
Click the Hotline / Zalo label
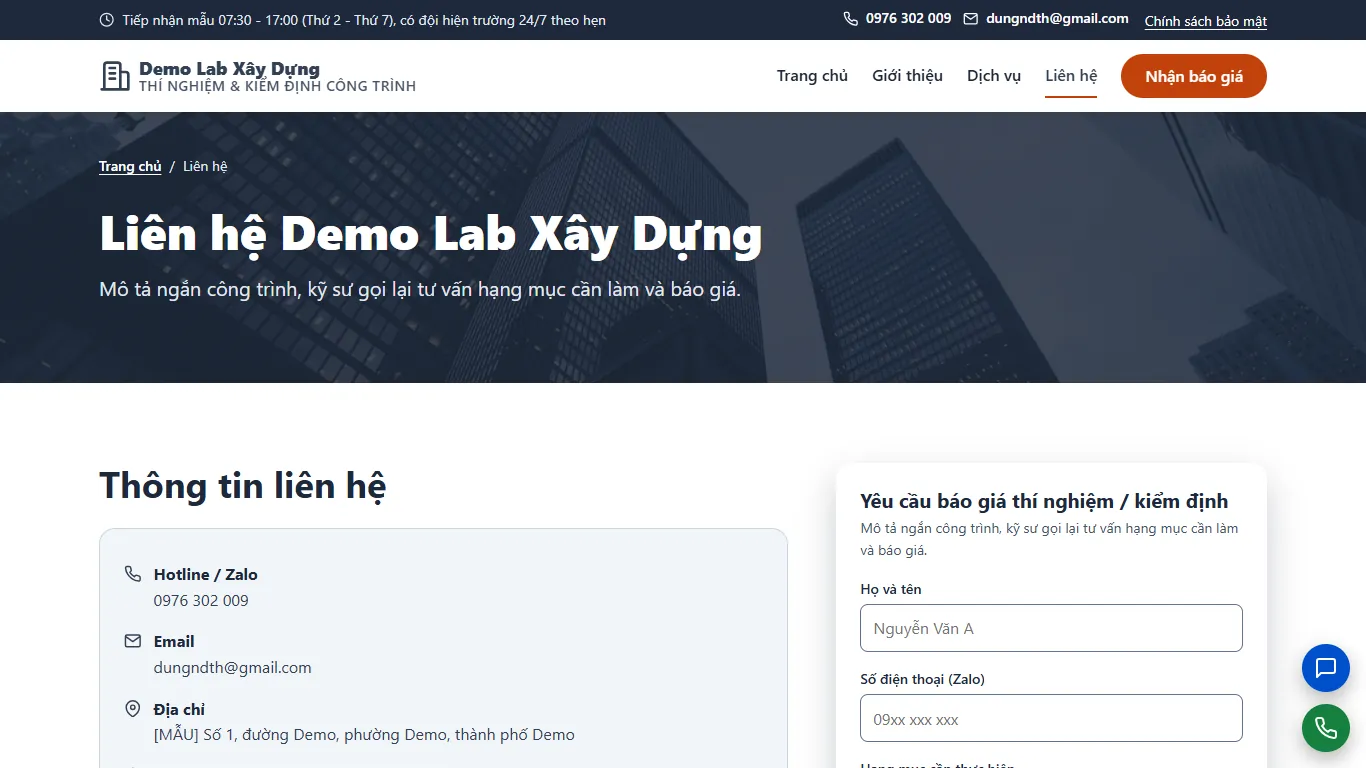click(x=206, y=574)
